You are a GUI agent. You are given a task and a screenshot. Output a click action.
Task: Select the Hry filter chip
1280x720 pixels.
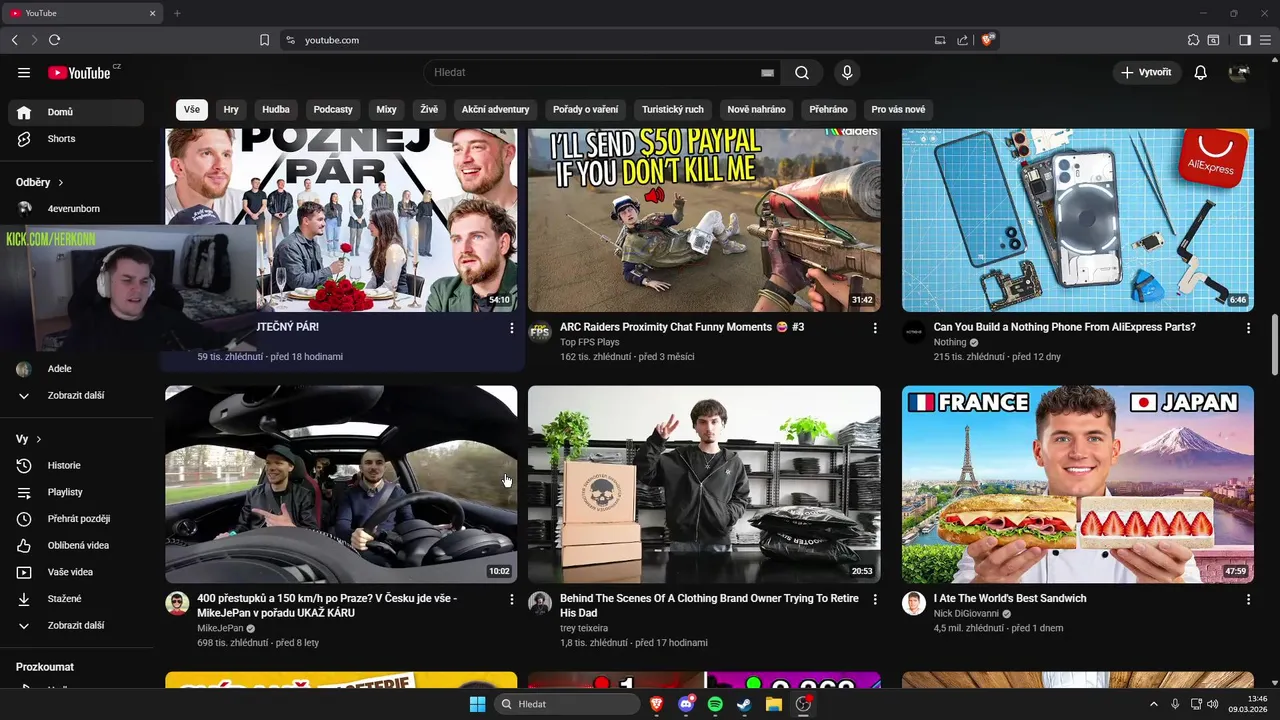click(231, 109)
